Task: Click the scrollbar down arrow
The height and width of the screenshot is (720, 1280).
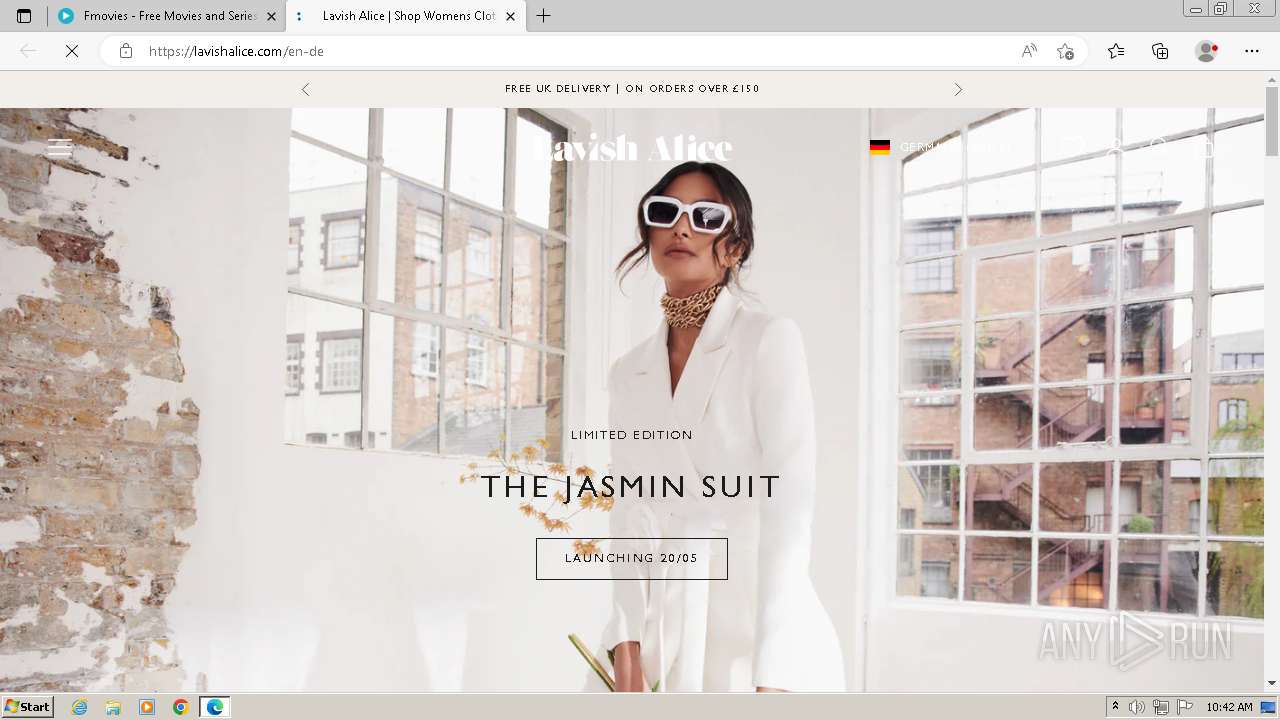Action: pos(1272,683)
